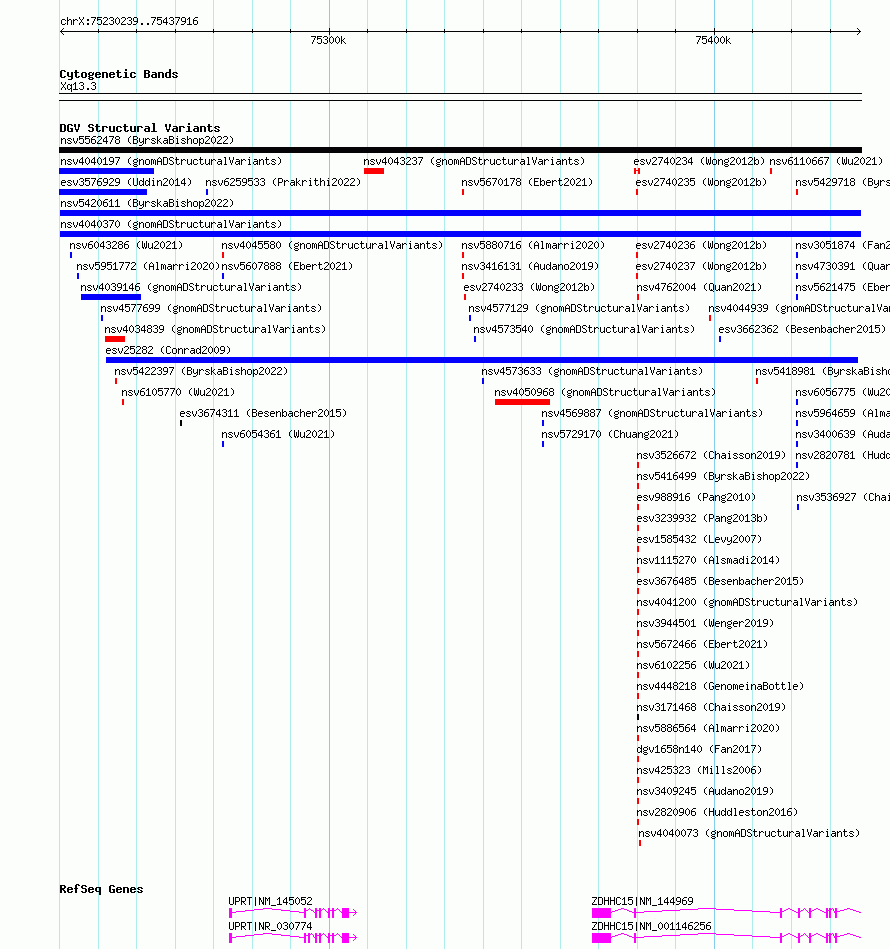Click the 75400k ruler mark

pos(713,40)
